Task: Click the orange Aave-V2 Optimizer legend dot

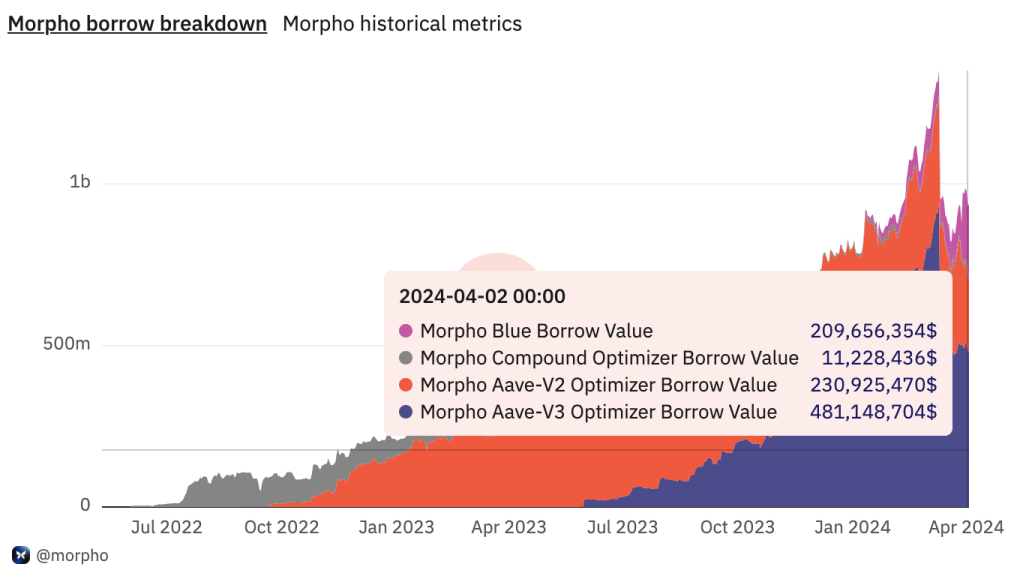Action: coord(405,385)
